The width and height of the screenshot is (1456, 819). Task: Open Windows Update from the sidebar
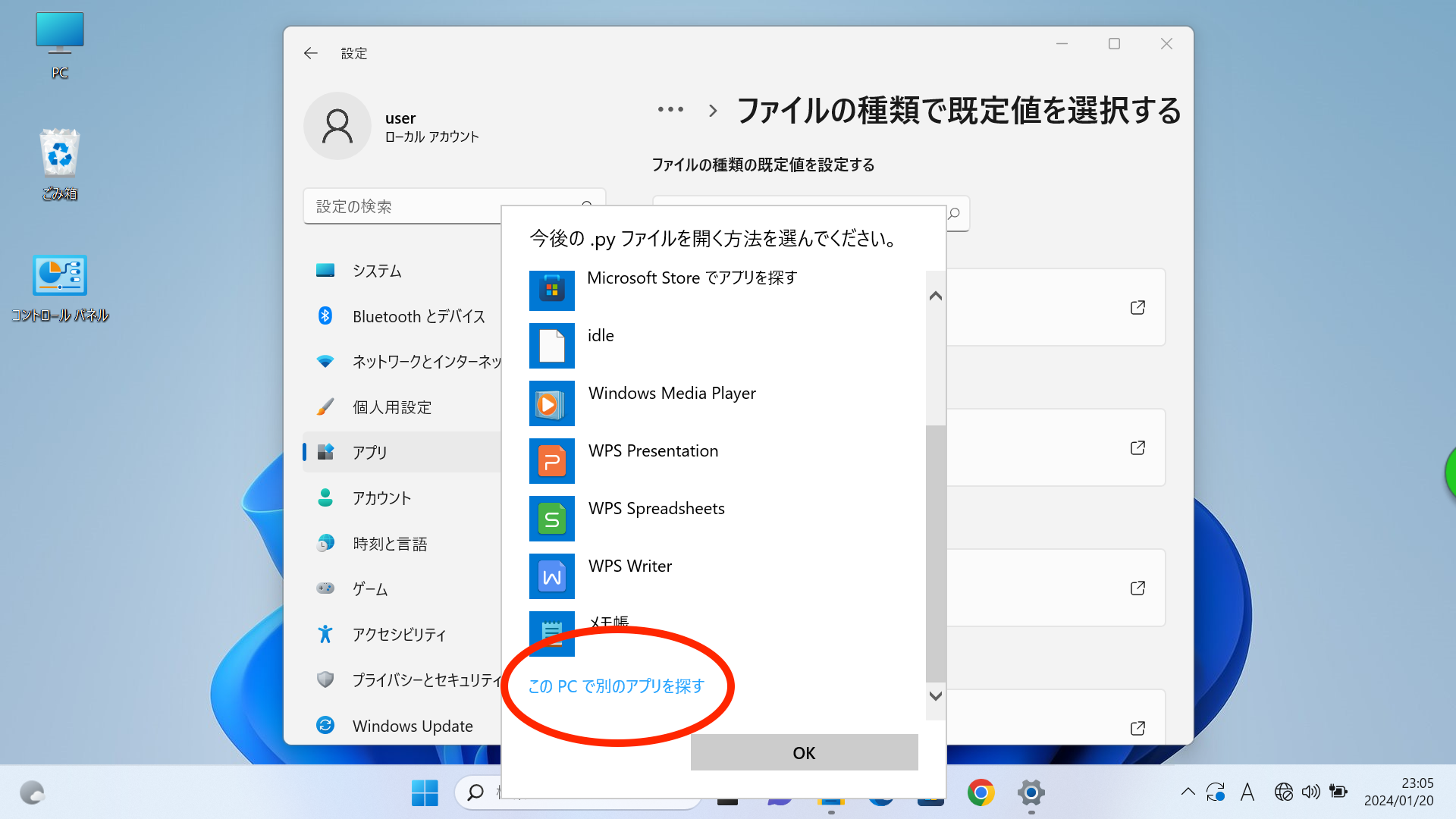(x=412, y=725)
